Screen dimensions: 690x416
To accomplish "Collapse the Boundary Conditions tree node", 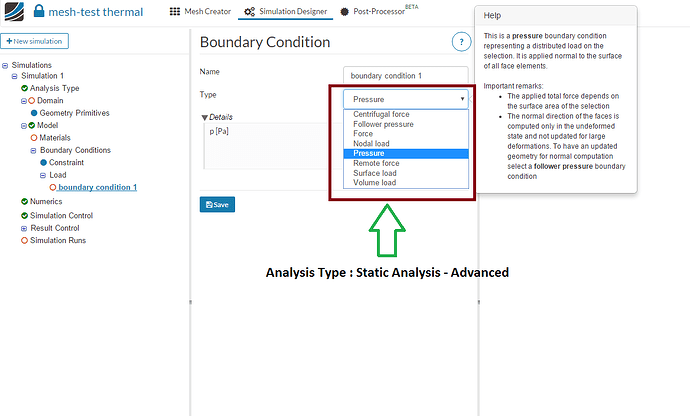I will tap(33, 150).
